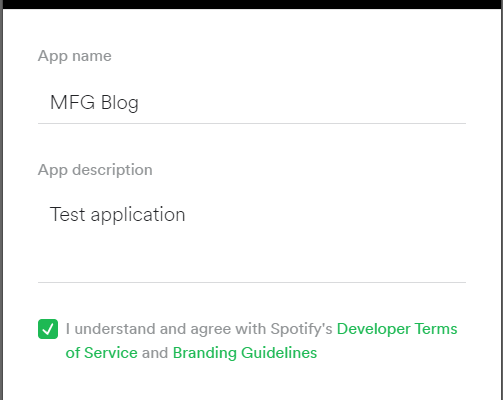
Task: Click the underline beneath the App description area
Action: click(x=252, y=282)
